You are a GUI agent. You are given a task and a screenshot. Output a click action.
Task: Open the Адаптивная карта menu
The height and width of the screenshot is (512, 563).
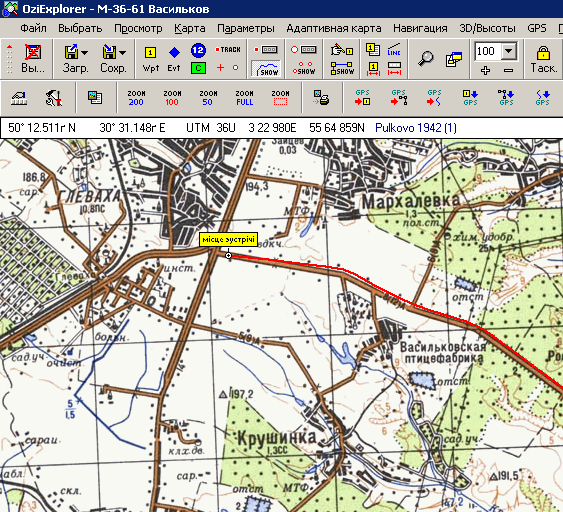point(334,28)
